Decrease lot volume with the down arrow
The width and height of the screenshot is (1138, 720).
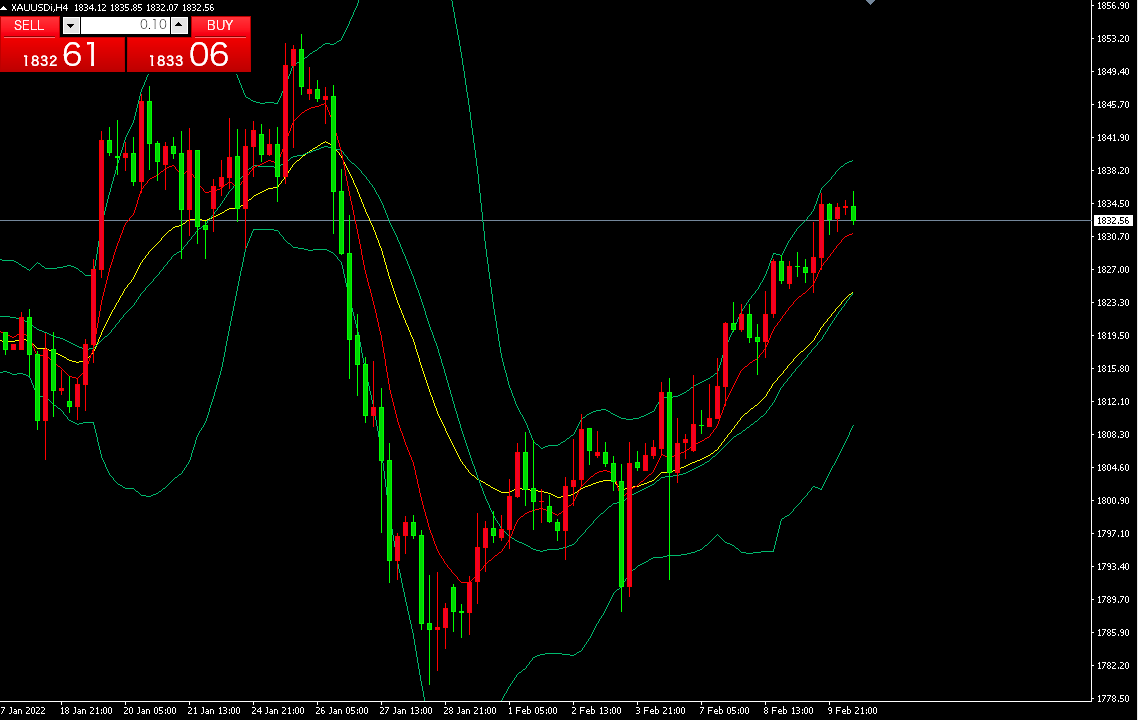tap(70, 25)
